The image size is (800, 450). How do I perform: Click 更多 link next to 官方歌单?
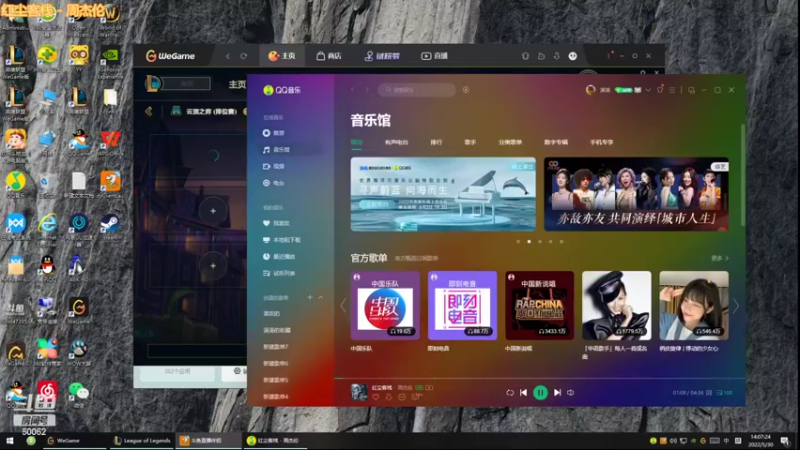click(x=720, y=258)
